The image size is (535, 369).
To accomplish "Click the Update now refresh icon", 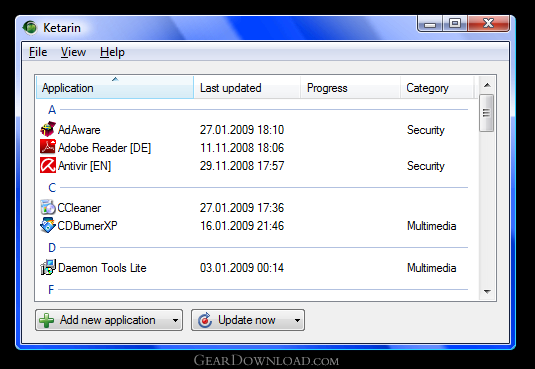I will pos(205,320).
